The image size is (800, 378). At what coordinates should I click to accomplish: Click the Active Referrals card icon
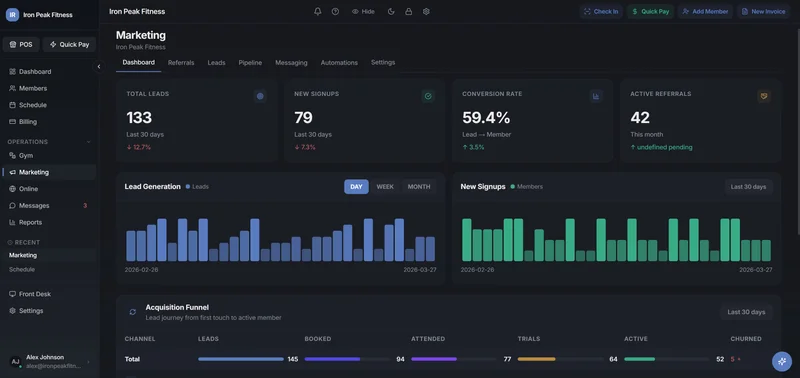pos(764,96)
